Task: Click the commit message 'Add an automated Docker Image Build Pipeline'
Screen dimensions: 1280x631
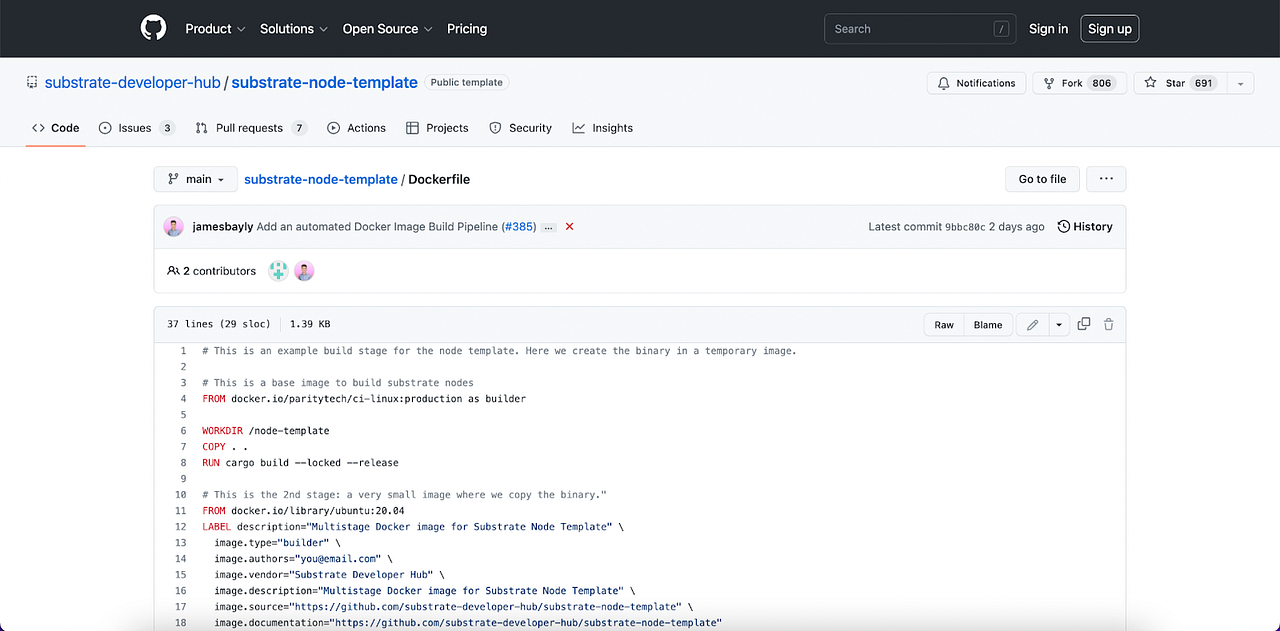Action: (377, 227)
